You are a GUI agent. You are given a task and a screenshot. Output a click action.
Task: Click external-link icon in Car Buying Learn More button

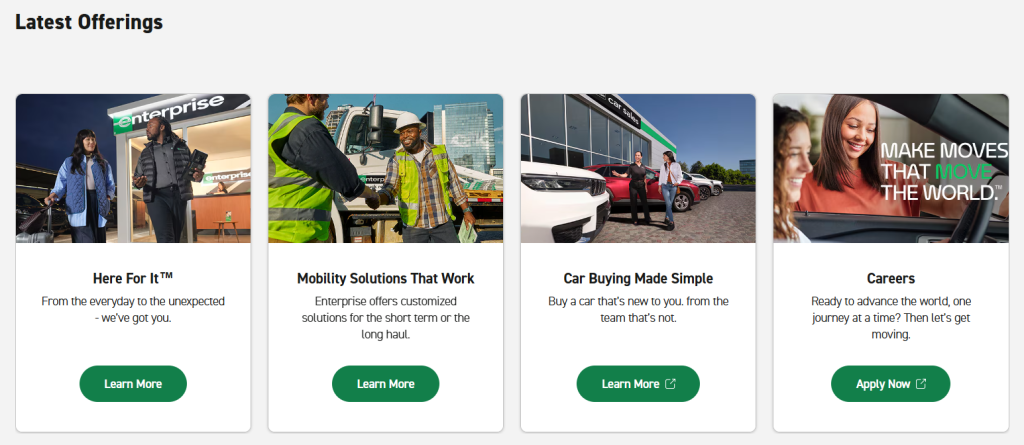[670, 384]
